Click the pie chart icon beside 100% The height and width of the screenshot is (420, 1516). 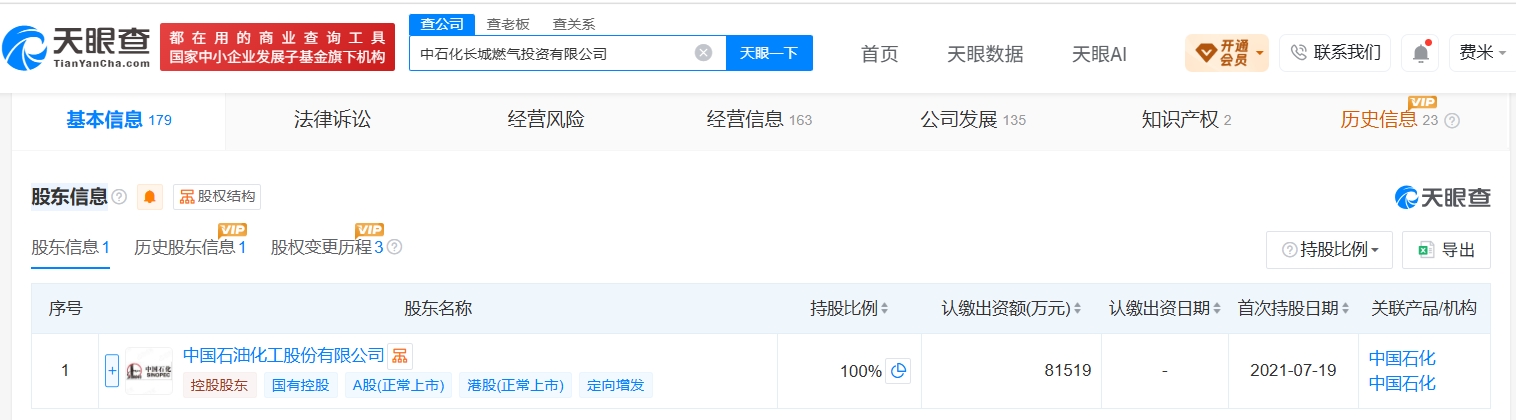[898, 371]
